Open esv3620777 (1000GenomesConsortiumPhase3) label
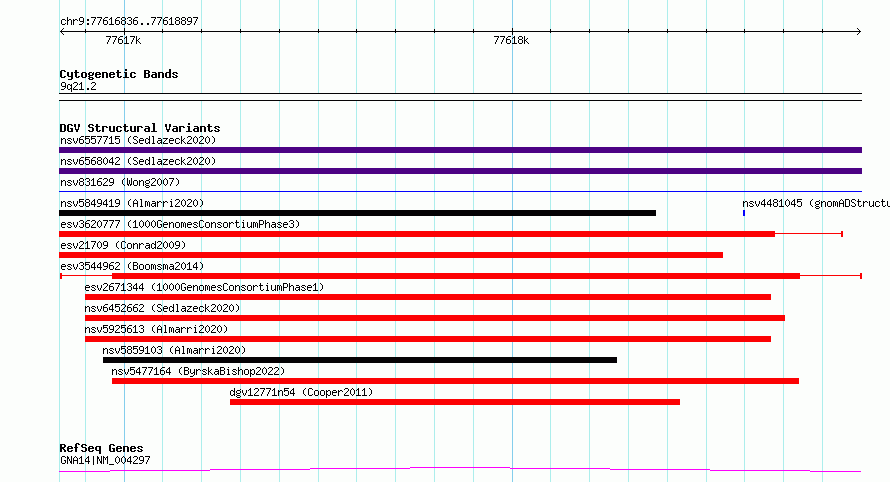This screenshot has width=890, height=482. pyautogui.click(x=180, y=224)
